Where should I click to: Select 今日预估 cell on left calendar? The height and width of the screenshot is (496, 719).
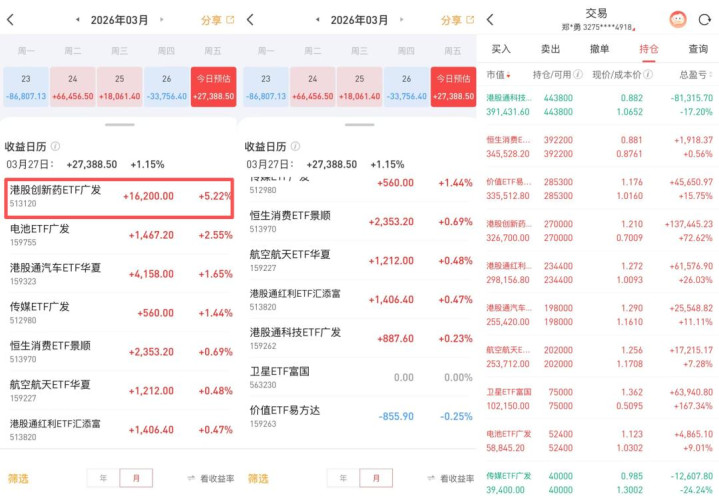pos(213,87)
